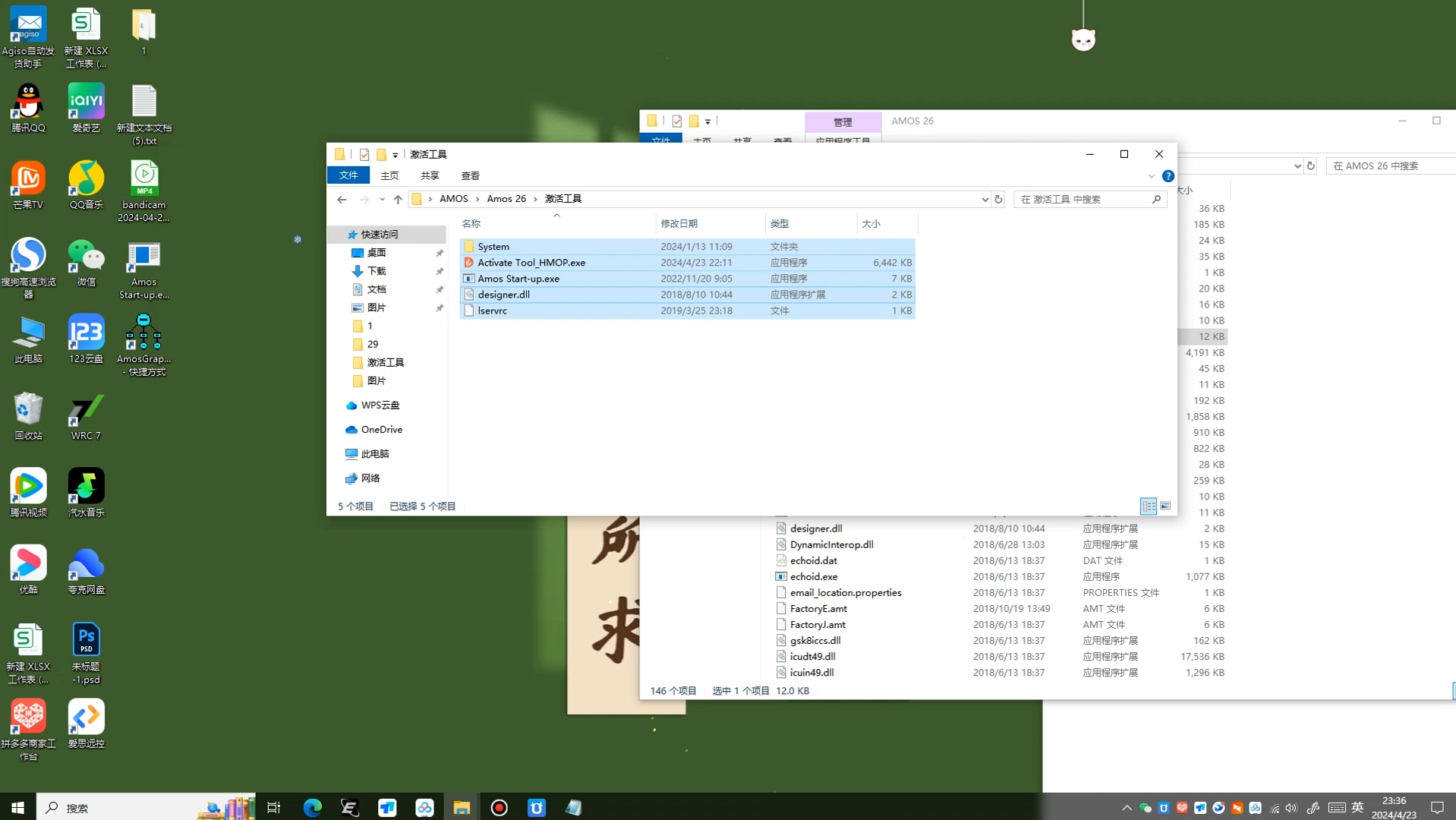This screenshot has width=1456, height=820.
Task: Open the quick access toolbar customize dropdown
Action: click(x=395, y=154)
